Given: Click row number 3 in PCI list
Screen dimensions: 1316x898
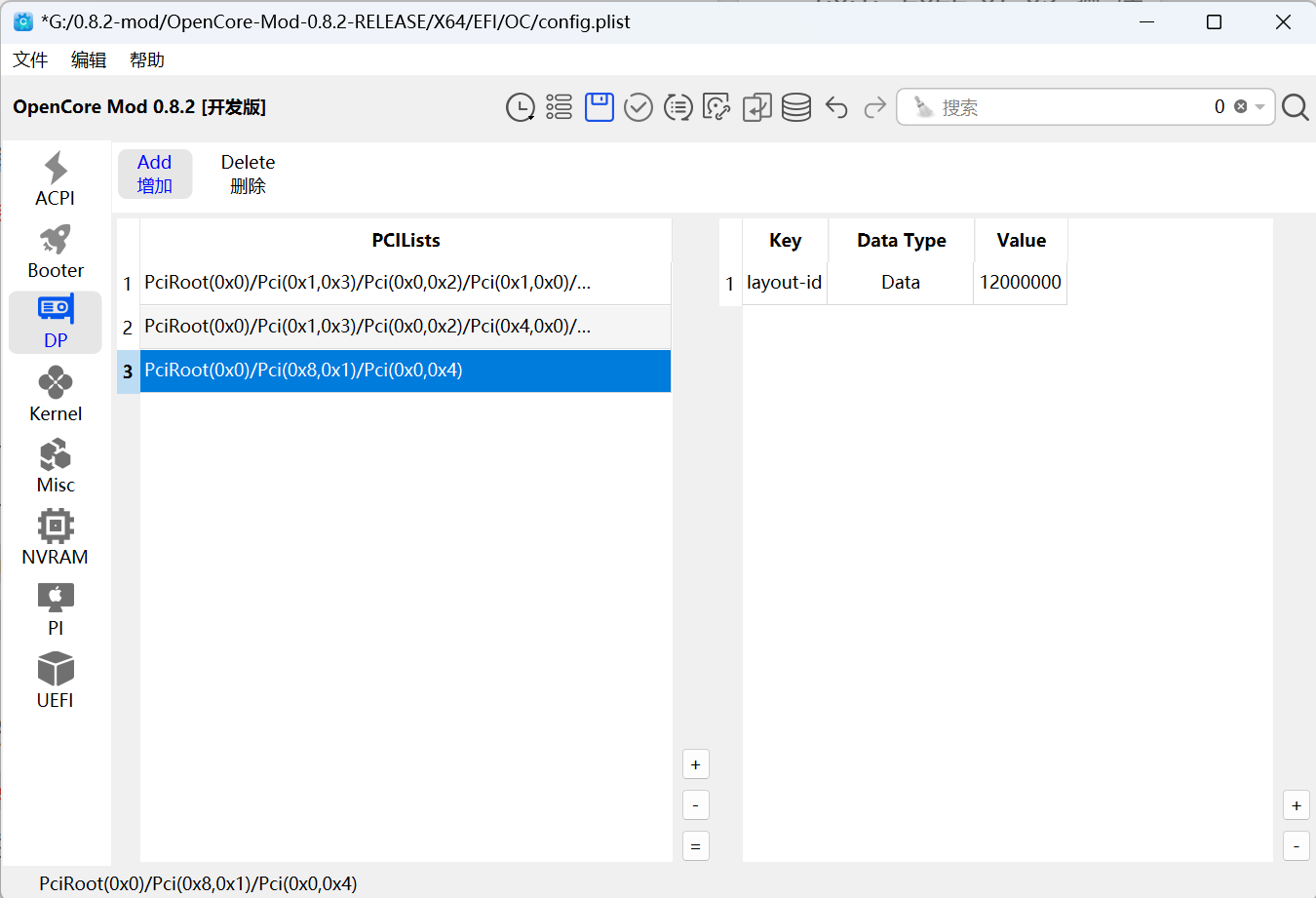Looking at the screenshot, I should point(128,371).
